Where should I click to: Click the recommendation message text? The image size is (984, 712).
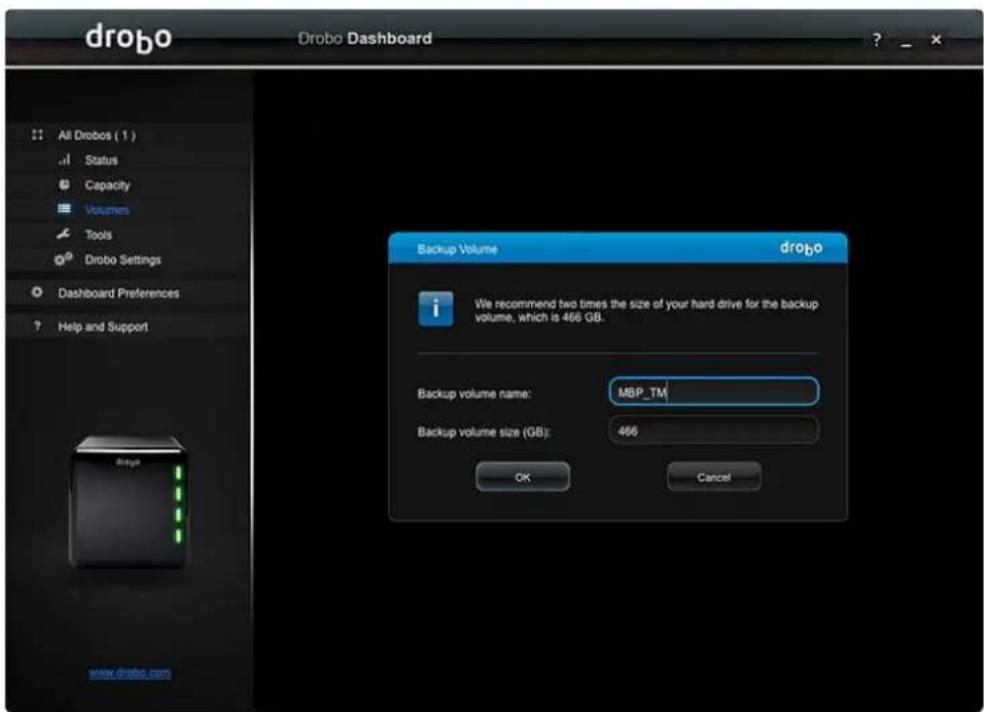646,311
